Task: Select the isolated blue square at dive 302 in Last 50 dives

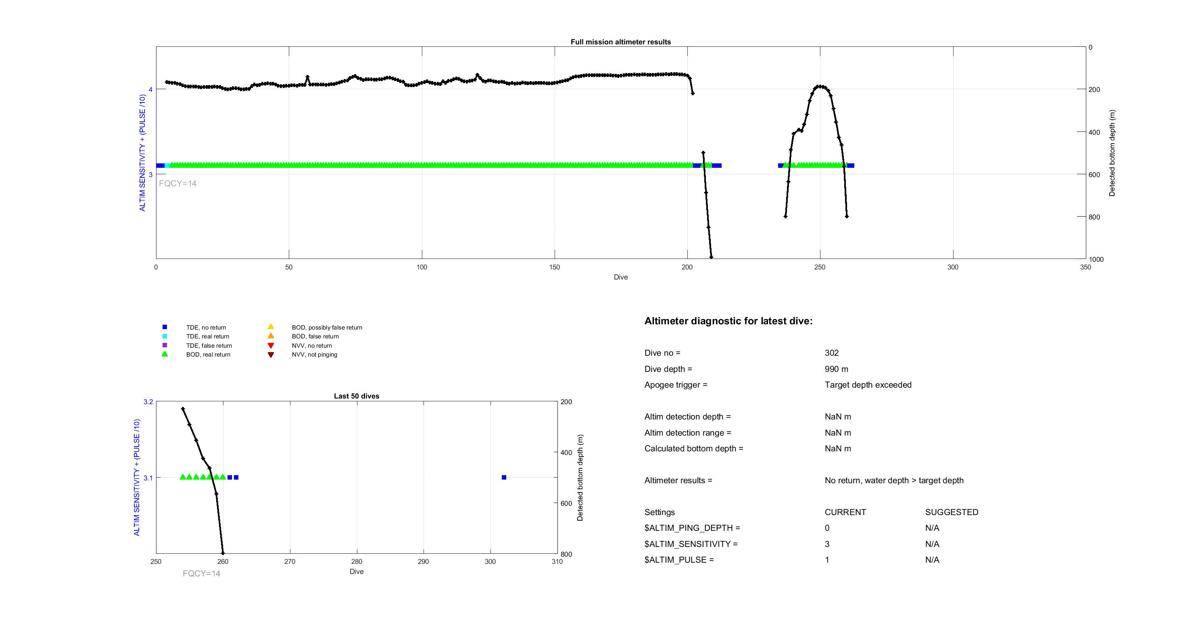Action: pyautogui.click(x=504, y=477)
